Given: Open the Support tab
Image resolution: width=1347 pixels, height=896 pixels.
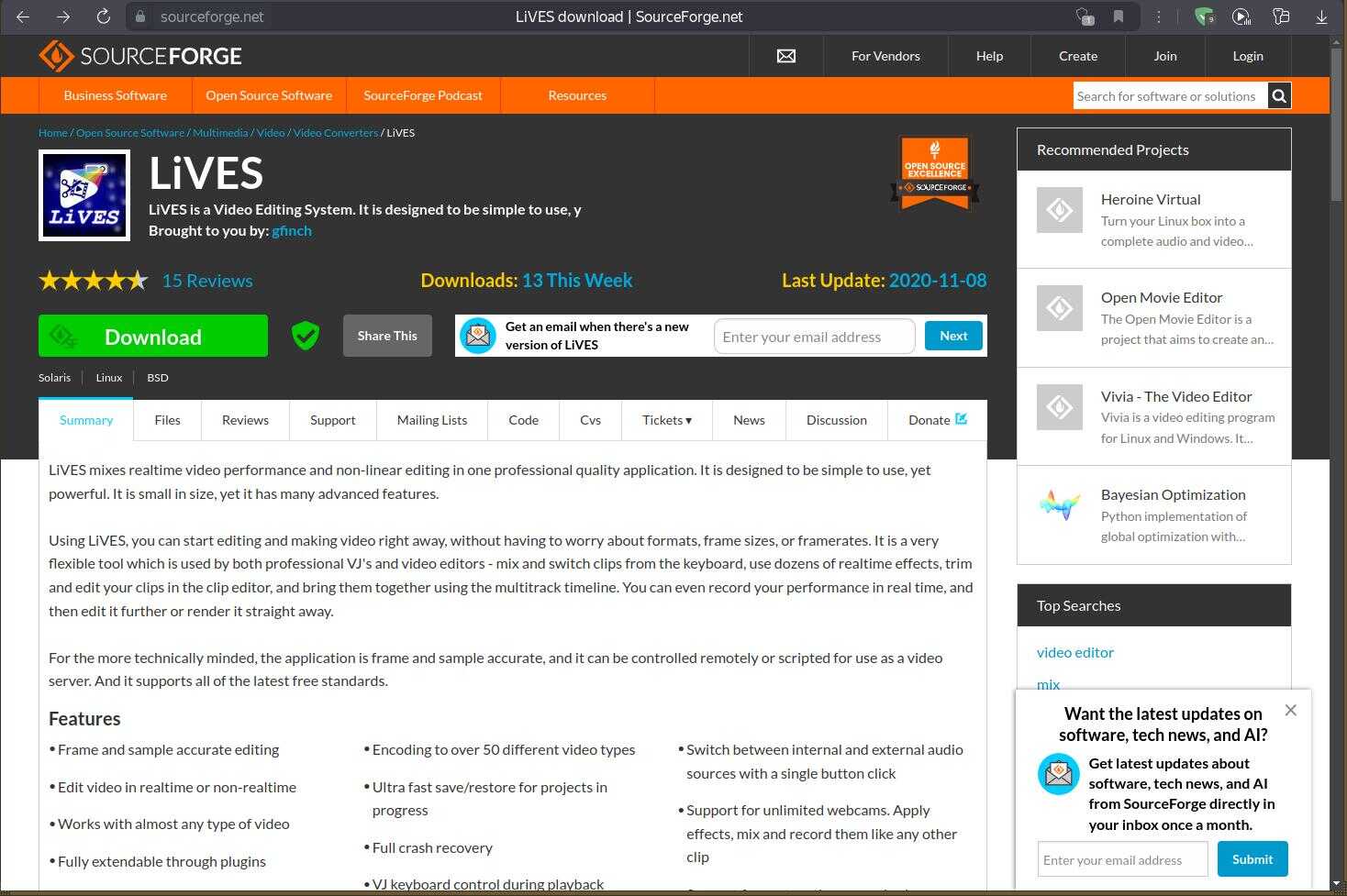Looking at the screenshot, I should tap(332, 420).
